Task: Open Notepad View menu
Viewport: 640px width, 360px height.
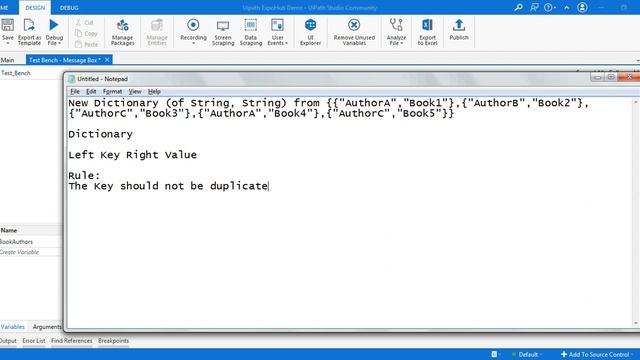Action: click(x=135, y=91)
